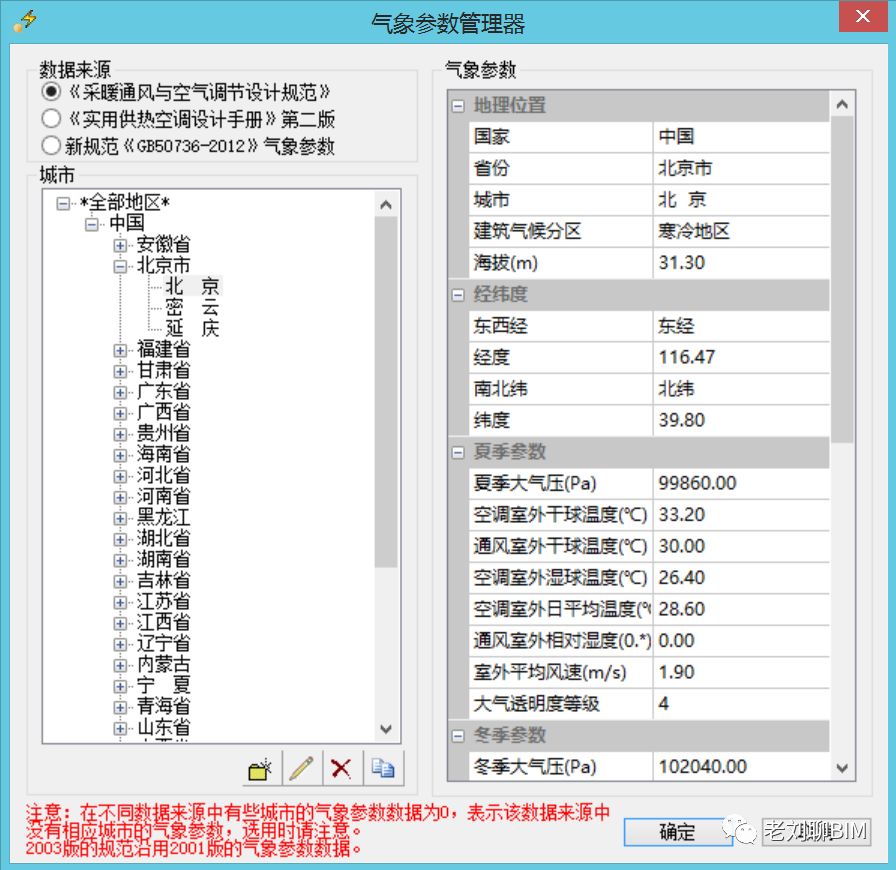Expand the 江苏省 node

click(x=120, y=602)
